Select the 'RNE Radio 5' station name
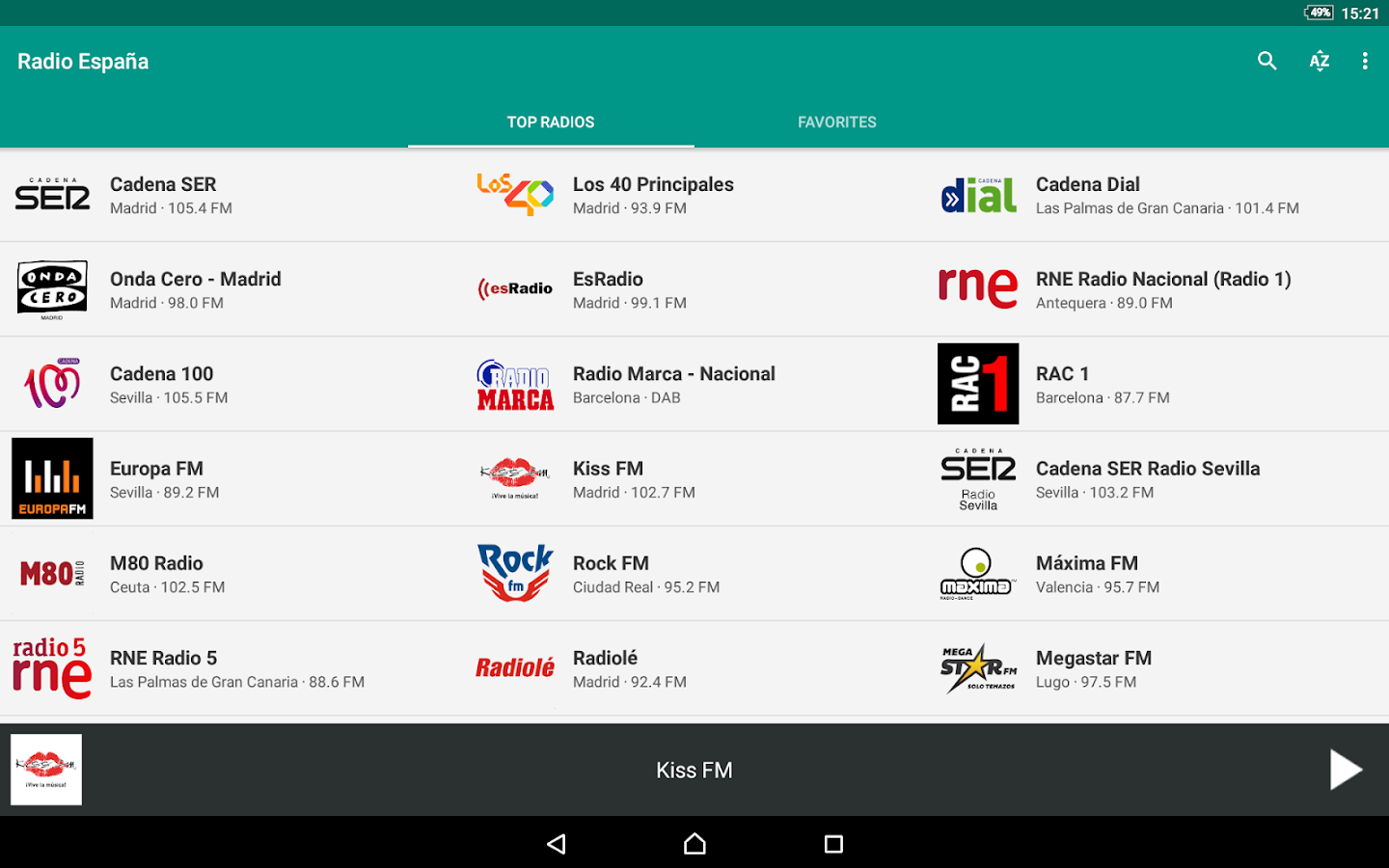 (164, 658)
